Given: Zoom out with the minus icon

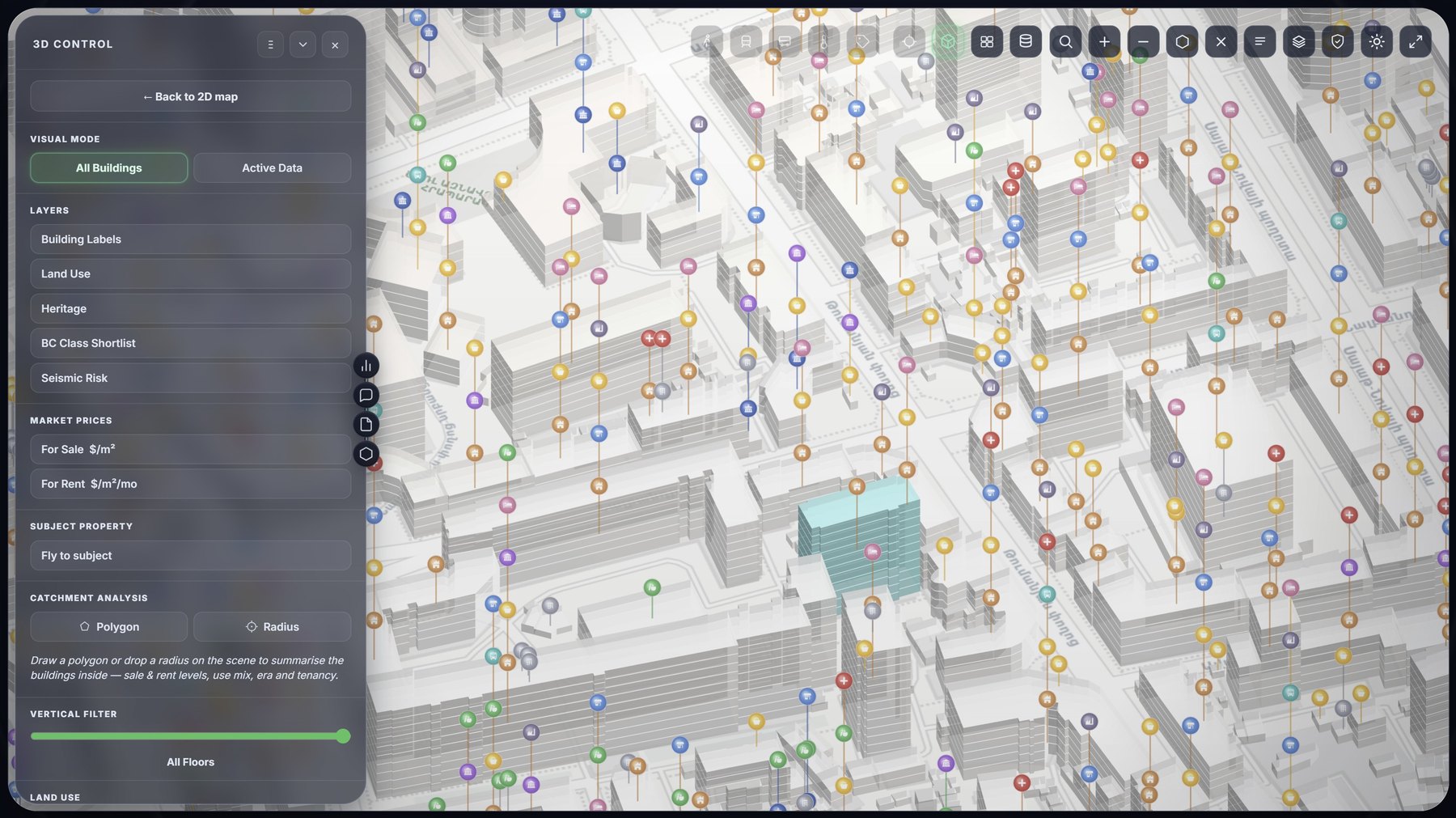Looking at the screenshot, I should coord(1144,41).
